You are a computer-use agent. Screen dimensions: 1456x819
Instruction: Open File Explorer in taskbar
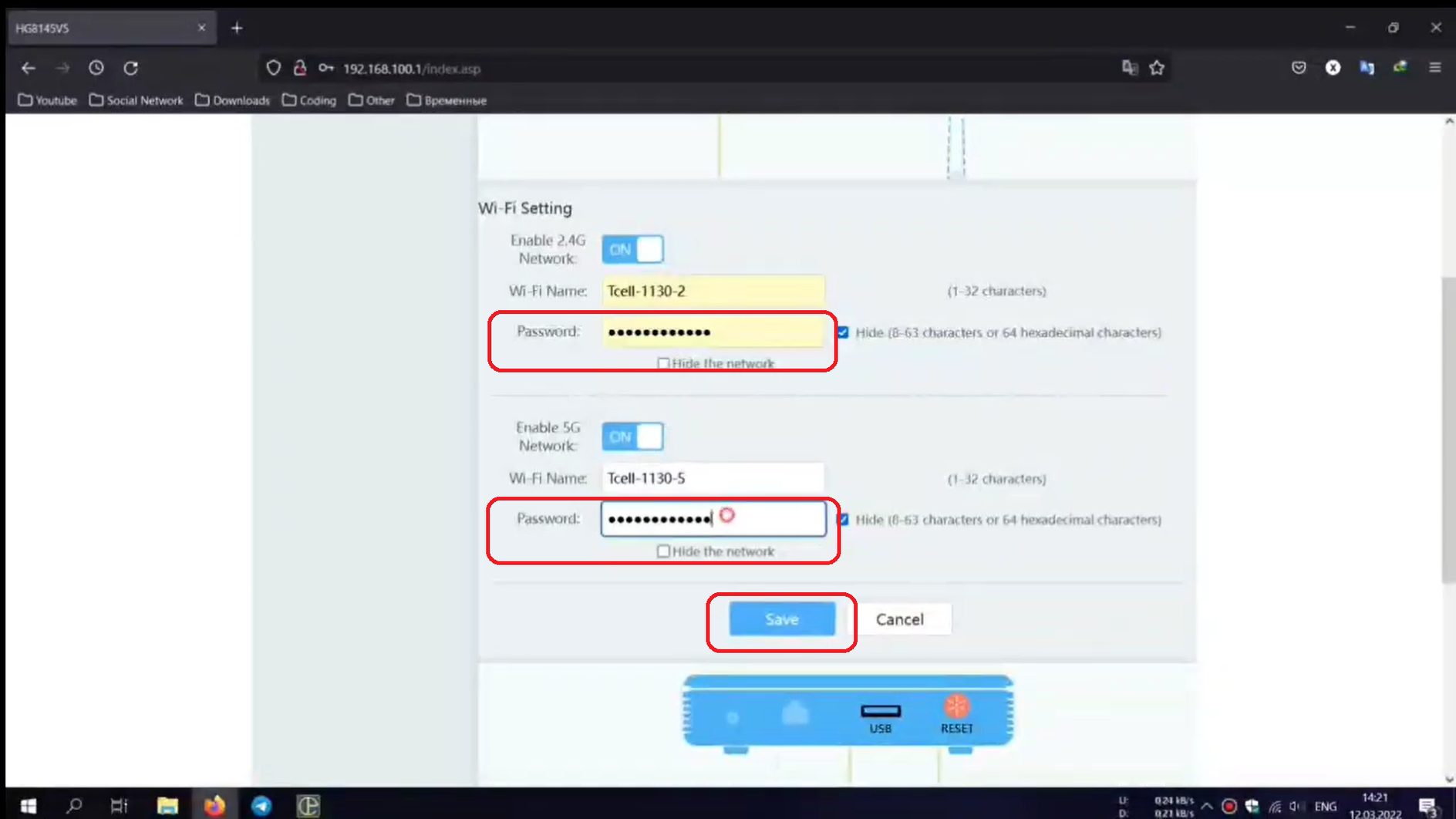click(x=167, y=806)
